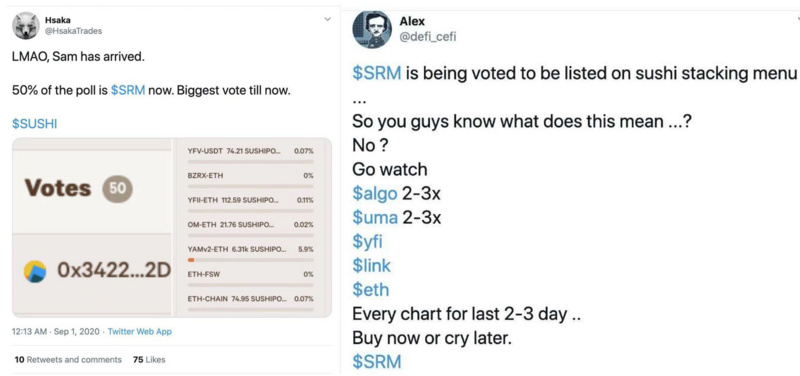Click the 12:13 AM Sep 1 timestamp

click(56, 332)
